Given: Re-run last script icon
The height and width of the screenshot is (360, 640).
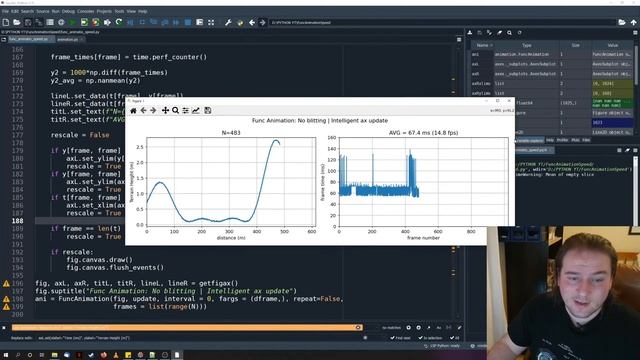Looking at the screenshot, I should pos(119,22).
